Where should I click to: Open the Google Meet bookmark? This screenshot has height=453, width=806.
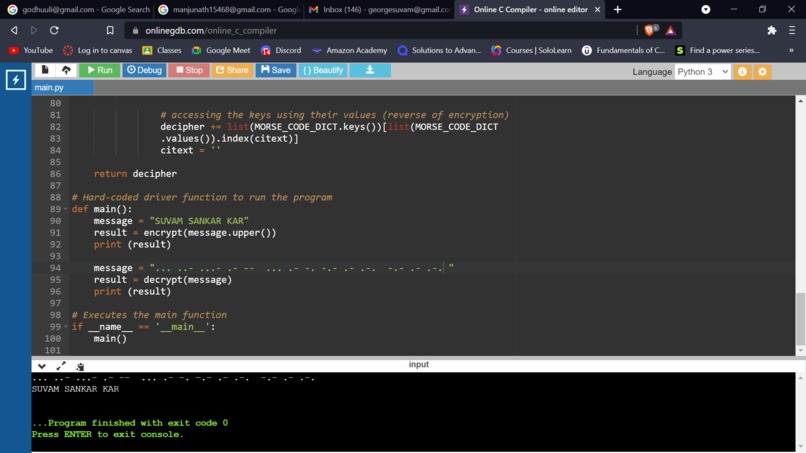click(221, 50)
